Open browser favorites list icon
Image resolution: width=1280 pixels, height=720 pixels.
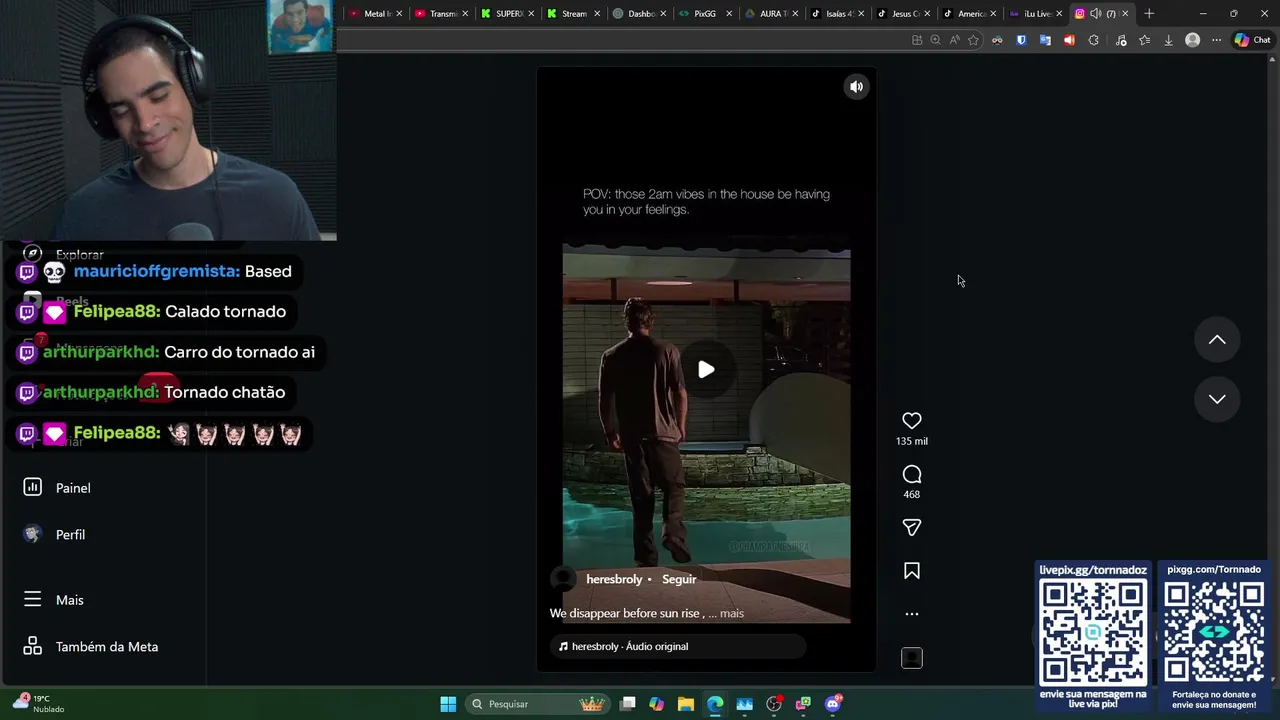pos(1144,40)
